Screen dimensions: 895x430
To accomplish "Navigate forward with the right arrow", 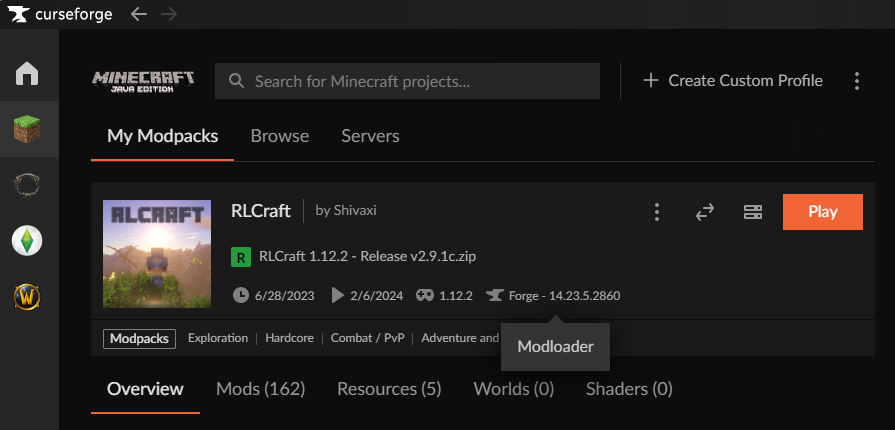I will (x=169, y=14).
